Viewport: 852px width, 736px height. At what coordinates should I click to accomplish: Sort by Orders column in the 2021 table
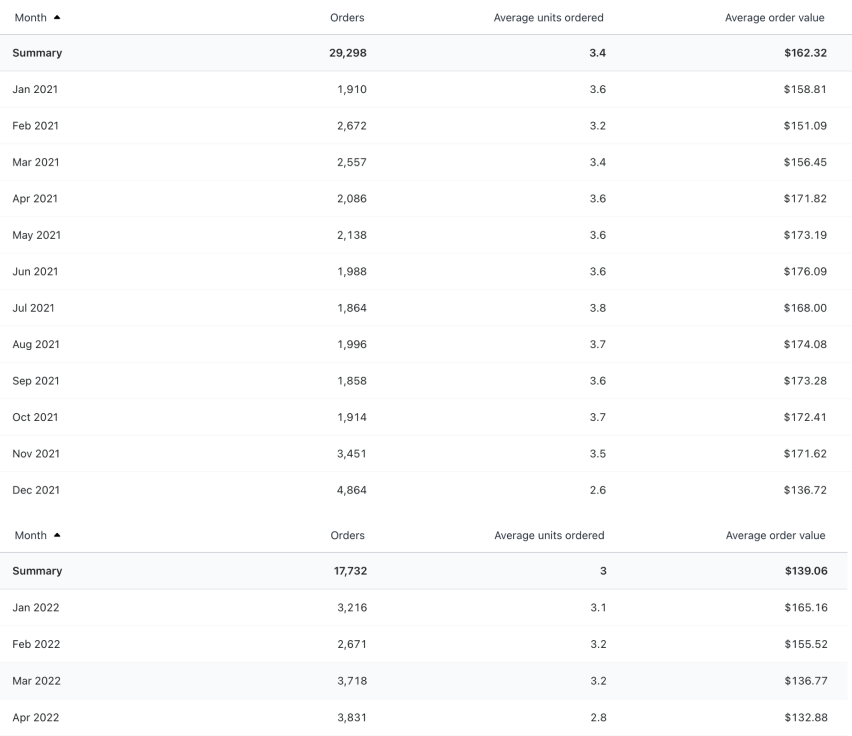pyautogui.click(x=347, y=18)
